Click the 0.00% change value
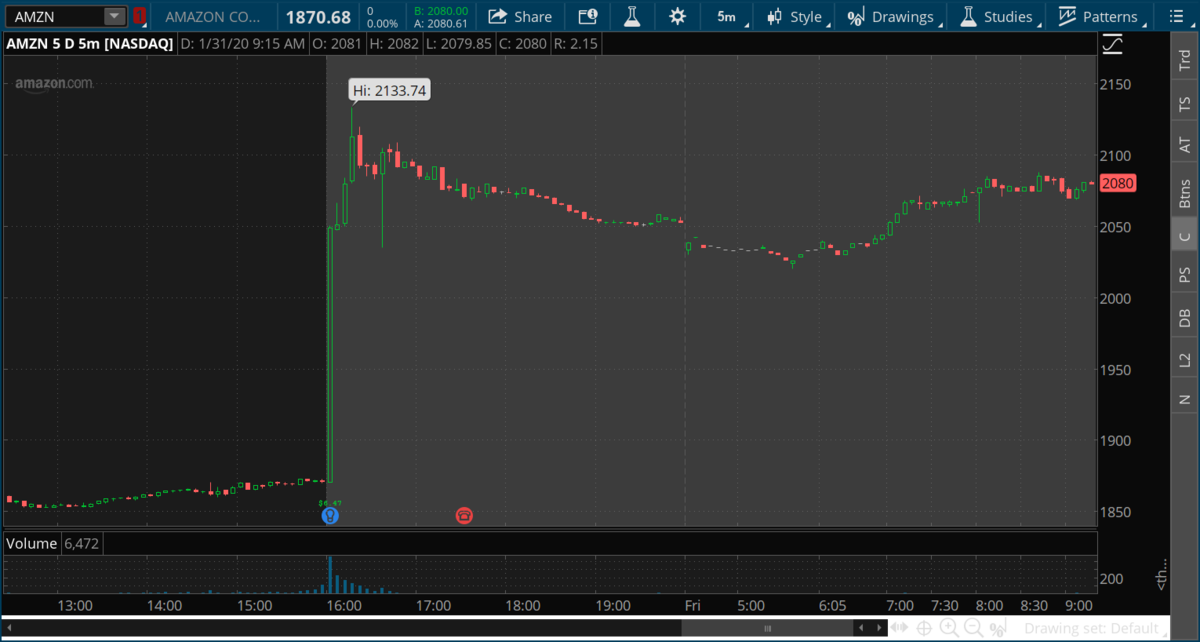Viewport: 1200px width, 642px height. 383,23
